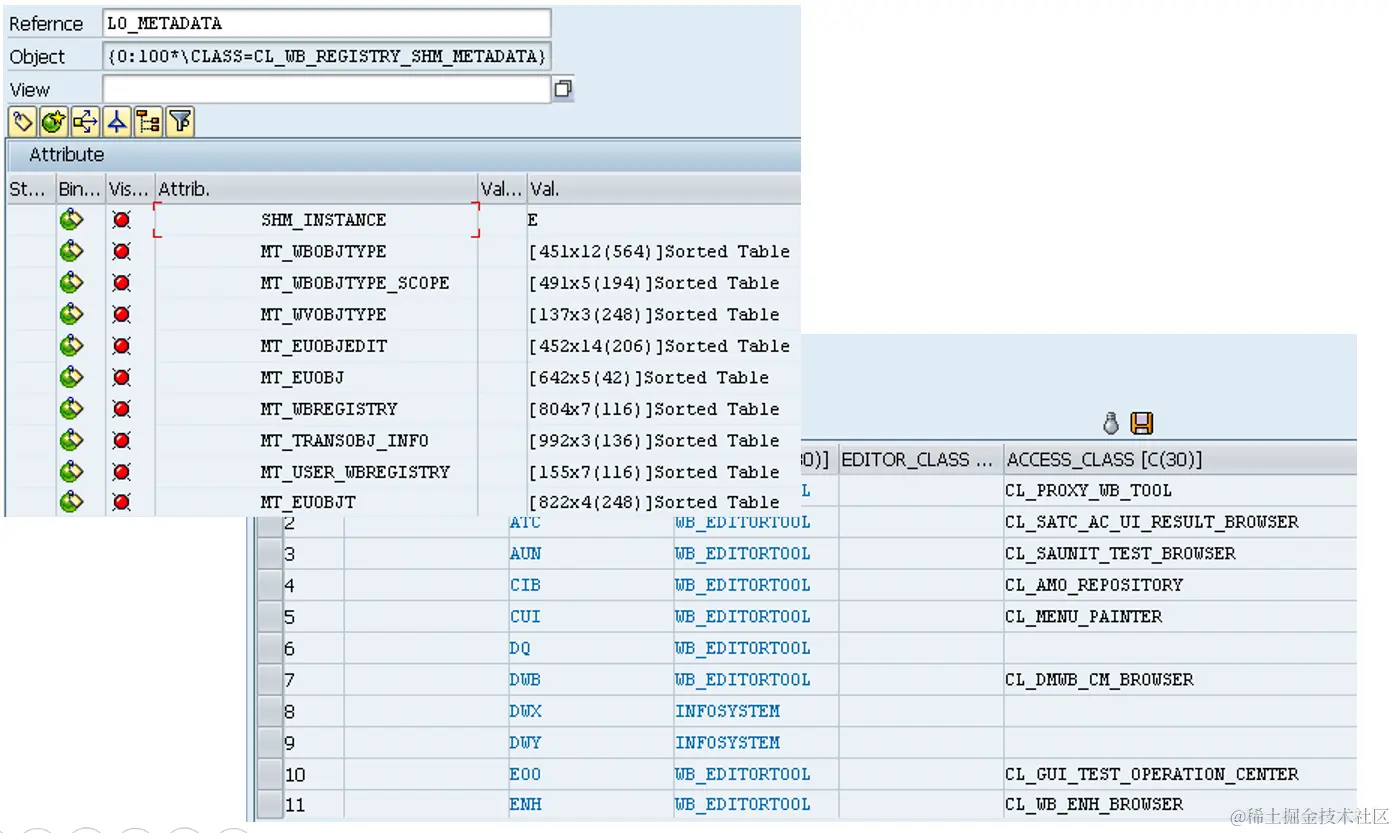Click the value [451x12(564)]Sorted Table
The image size is (1396, 833).
tap(660, 251)
